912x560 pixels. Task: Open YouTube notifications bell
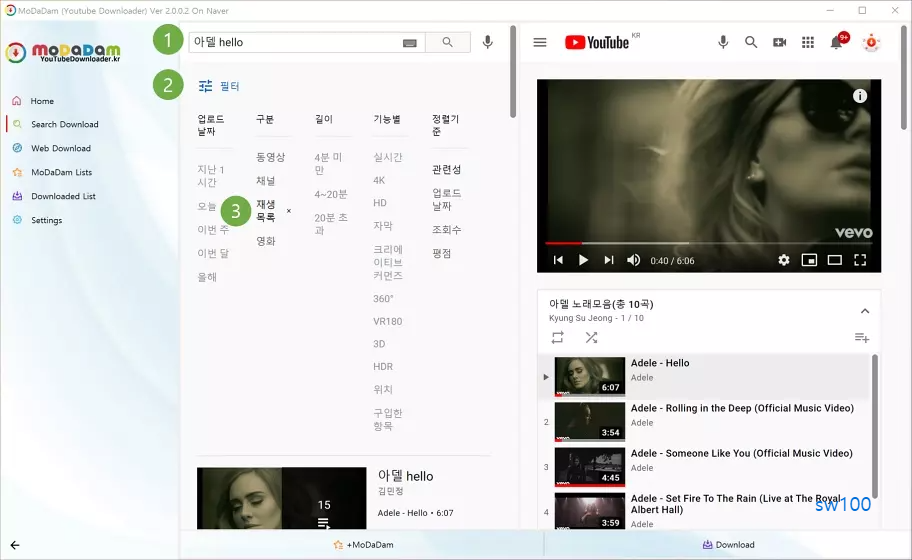(x=836, y=42)
